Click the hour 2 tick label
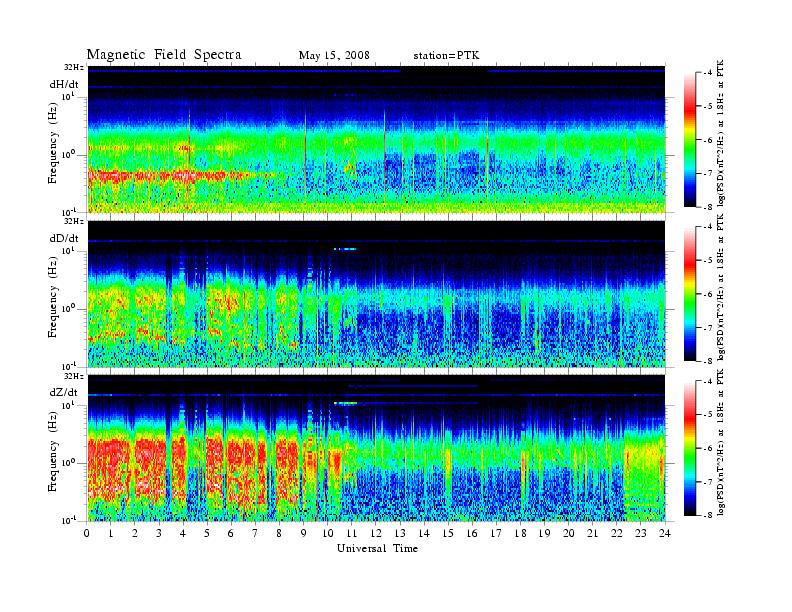Screen dimensions: 792x612 click(x=135, y=533)
